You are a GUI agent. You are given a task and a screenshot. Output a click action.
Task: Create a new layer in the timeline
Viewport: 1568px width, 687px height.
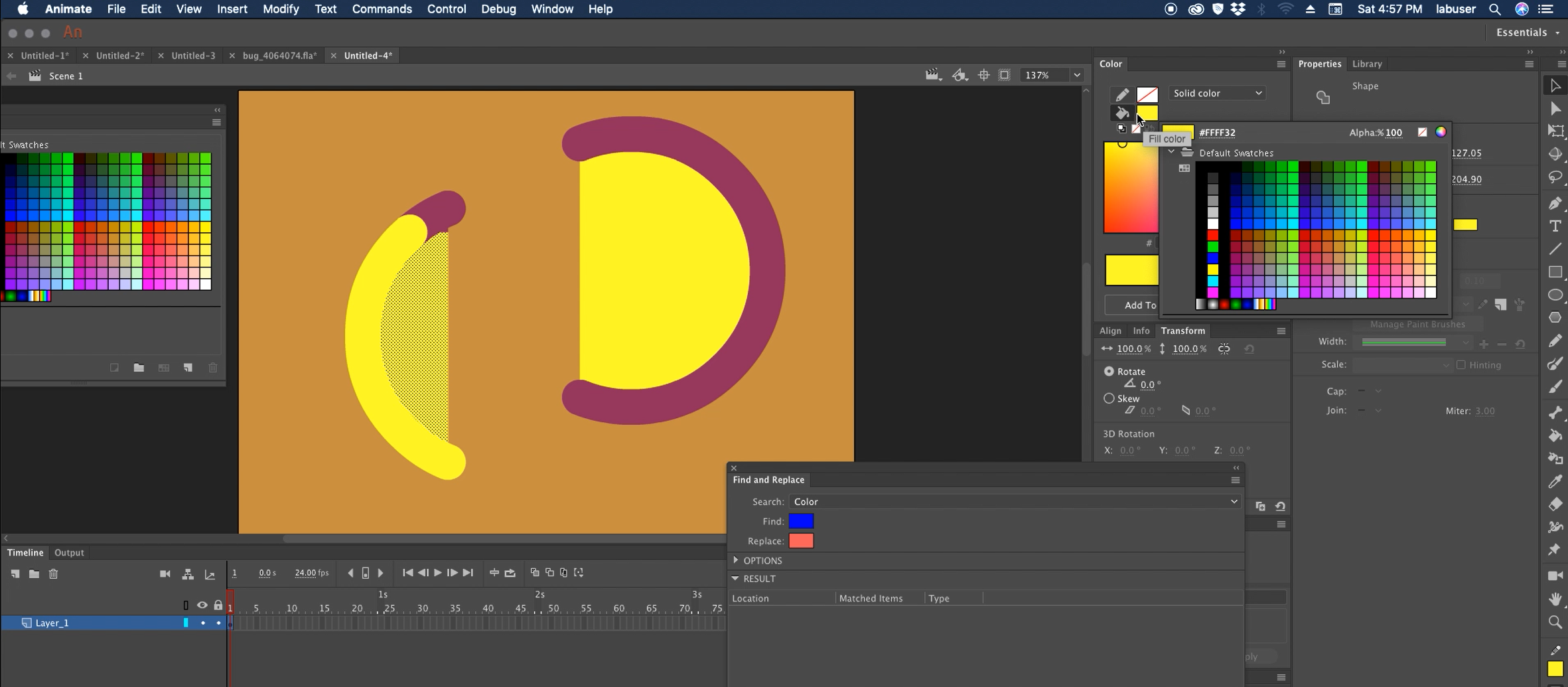pos(15,573)
